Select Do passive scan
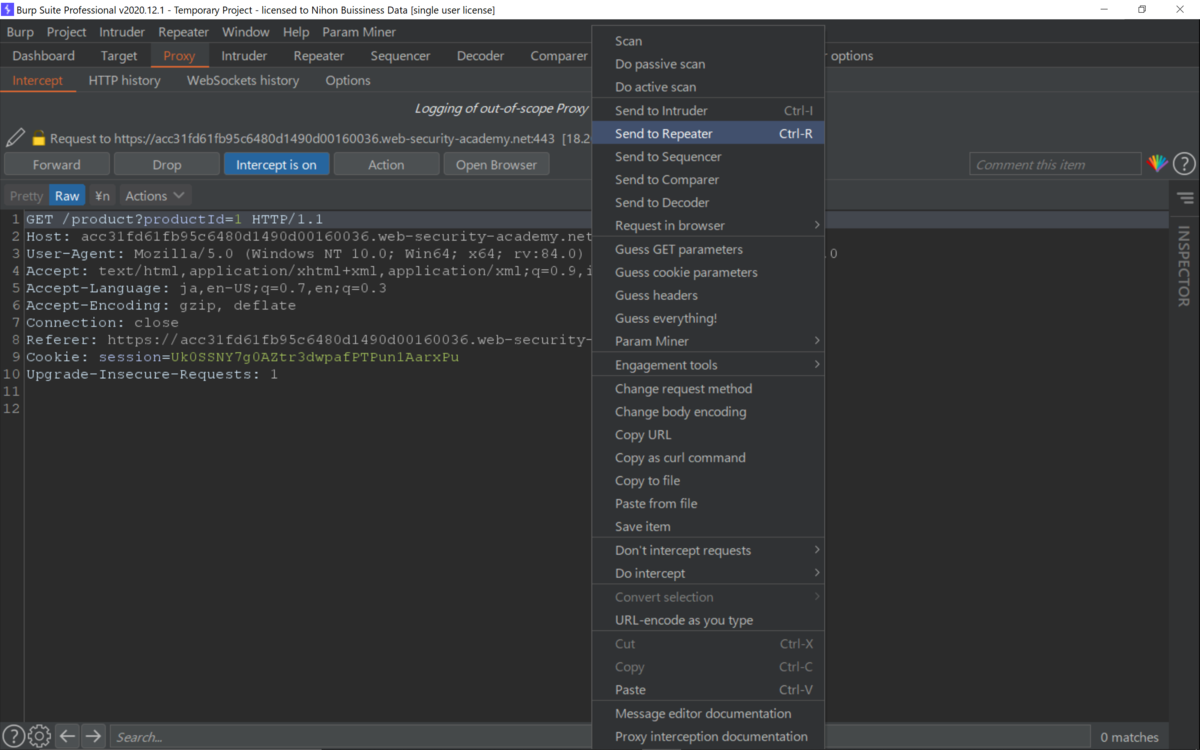Image resolution: width=1200 pixels, height=750 pixels. tap(708, 64)
